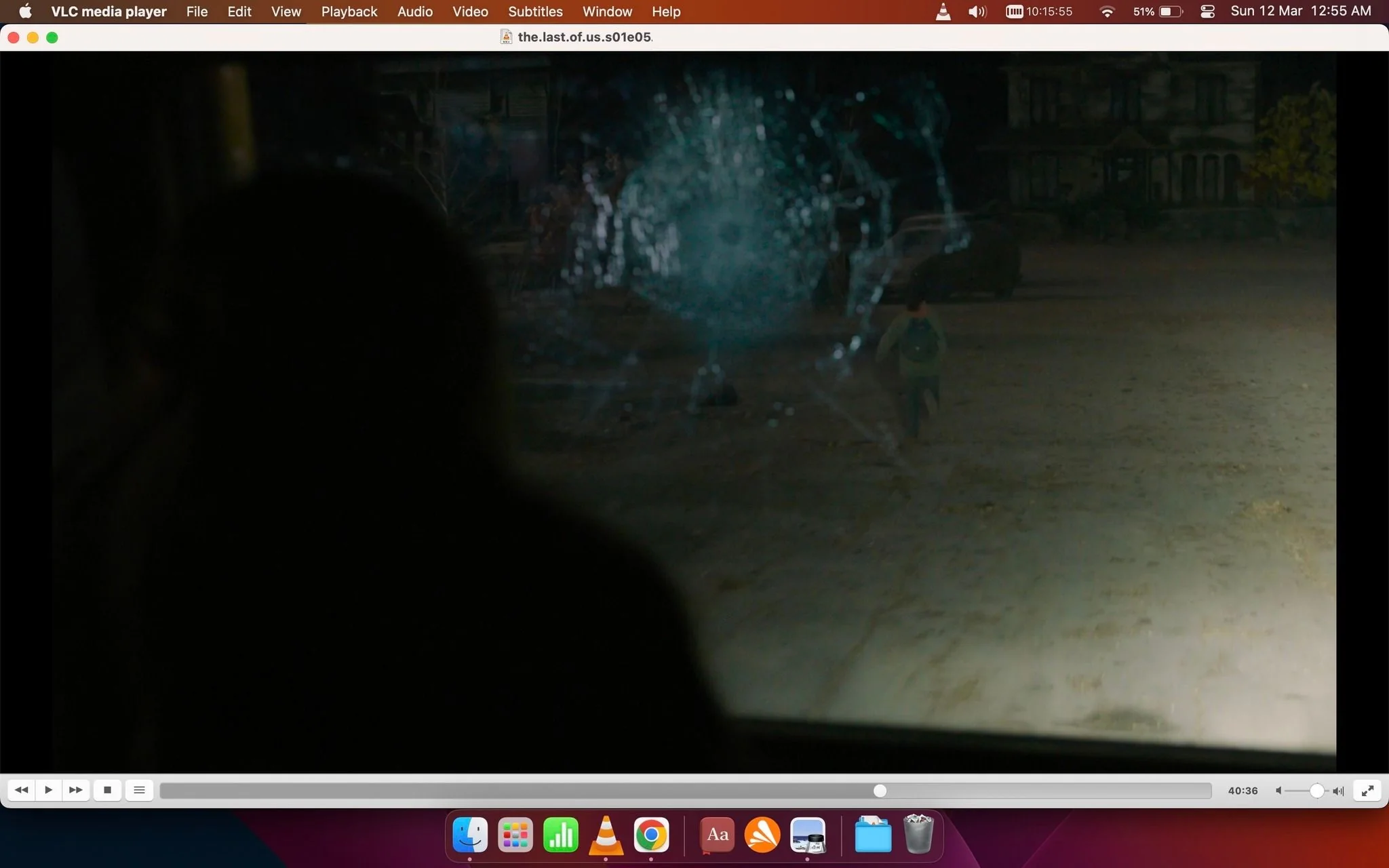Open macOS Control Center icon

[x=1207, y=12]
